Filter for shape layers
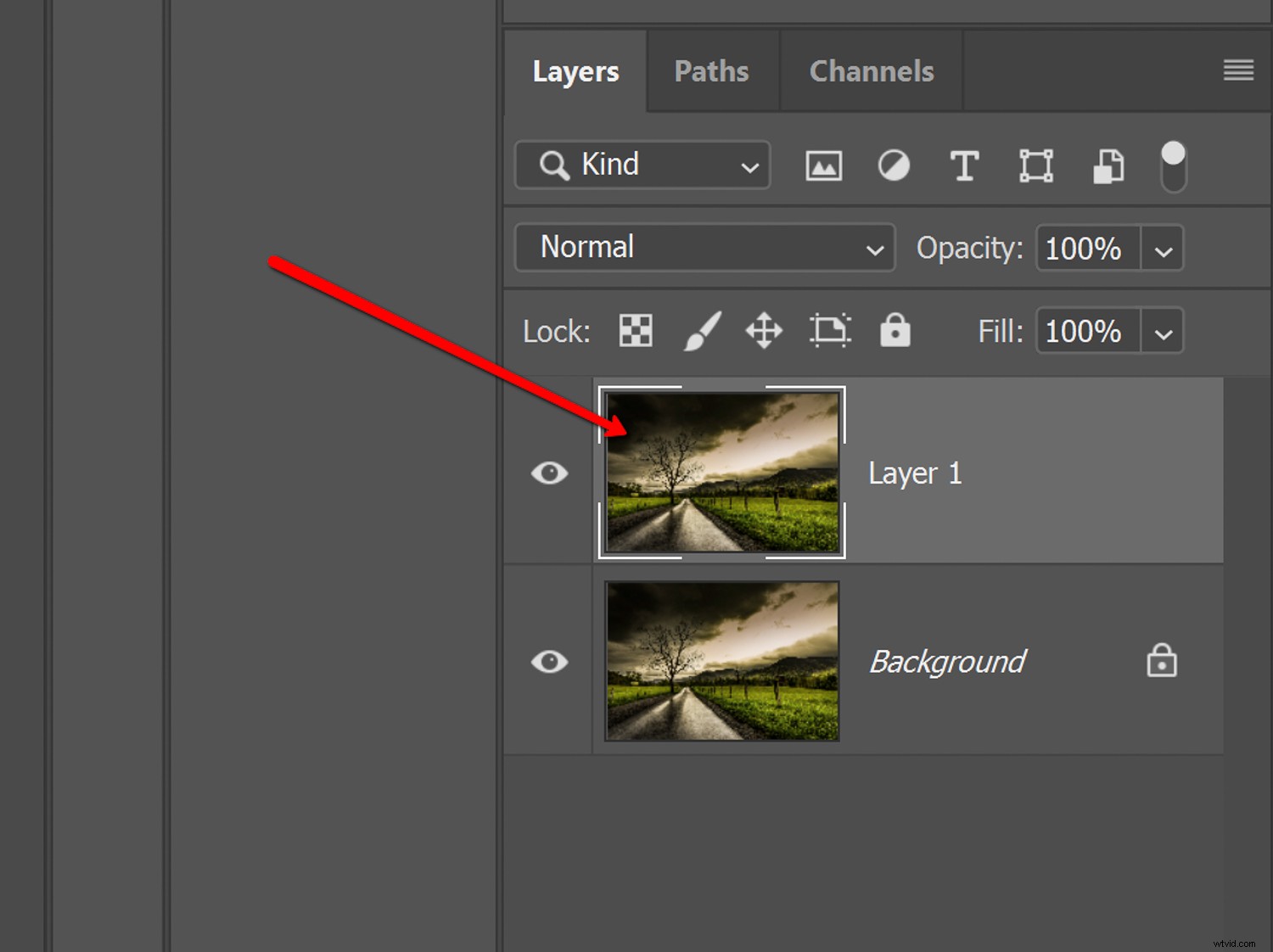Image resolution: width=1273 pixels, height=952 pixels. tap(1035, 165)
